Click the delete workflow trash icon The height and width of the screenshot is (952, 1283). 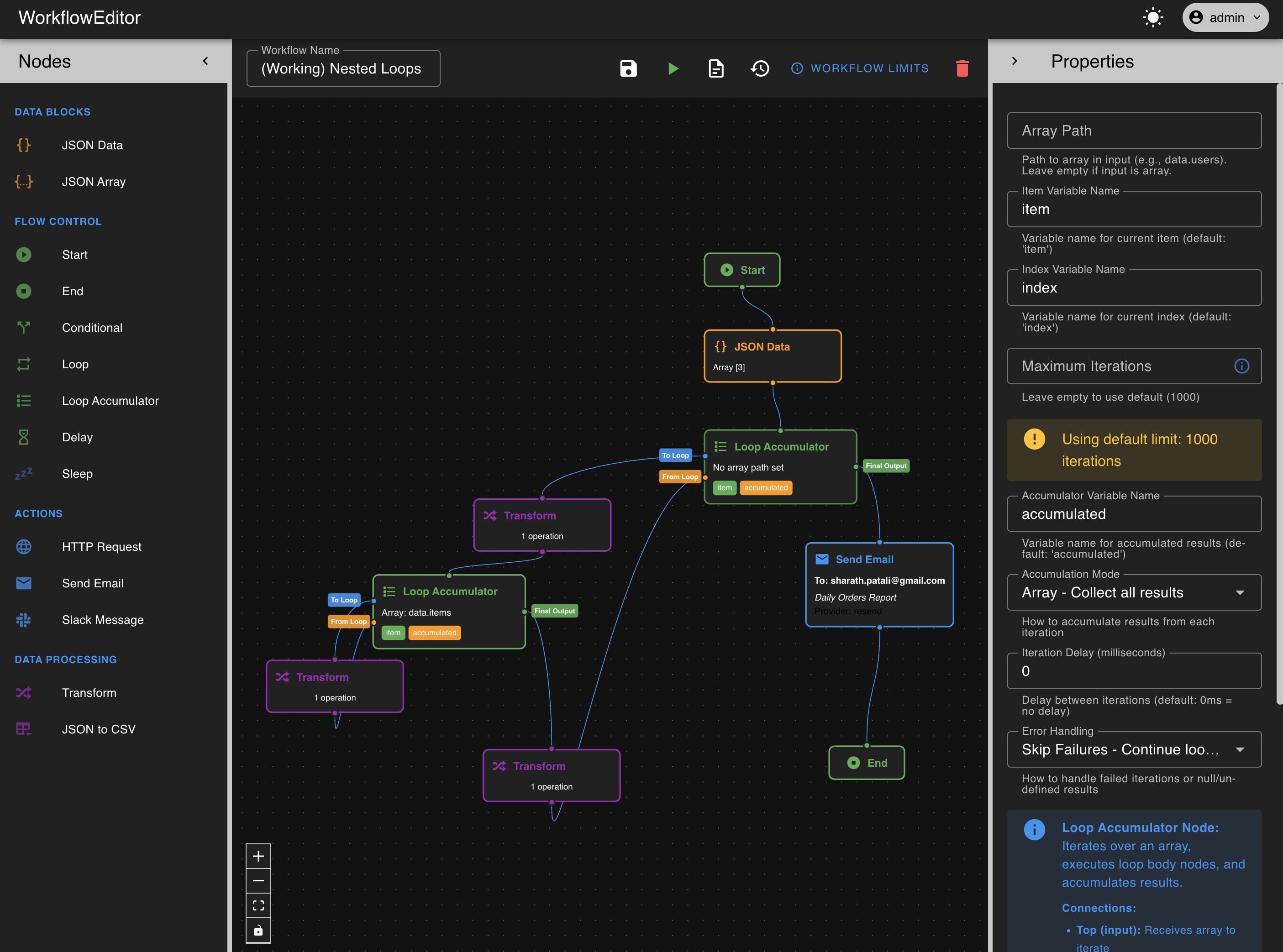point(962,68)
